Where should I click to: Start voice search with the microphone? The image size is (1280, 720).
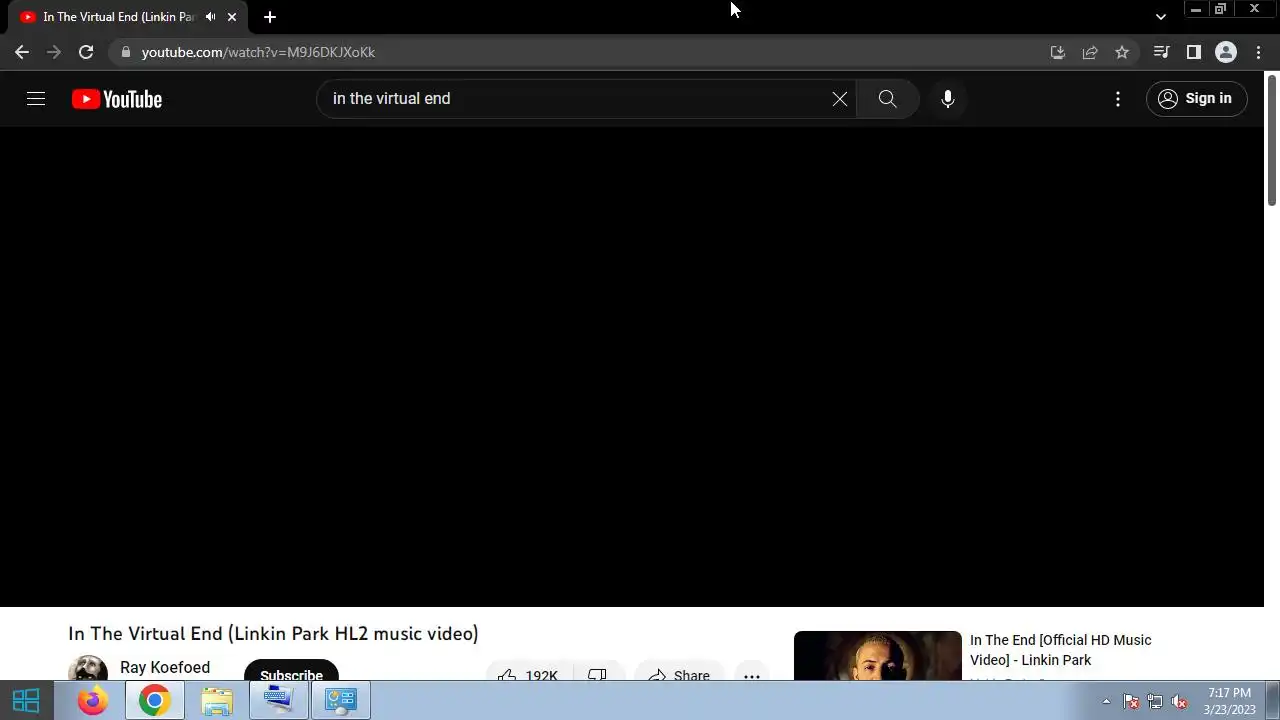(x=948, y=98)
